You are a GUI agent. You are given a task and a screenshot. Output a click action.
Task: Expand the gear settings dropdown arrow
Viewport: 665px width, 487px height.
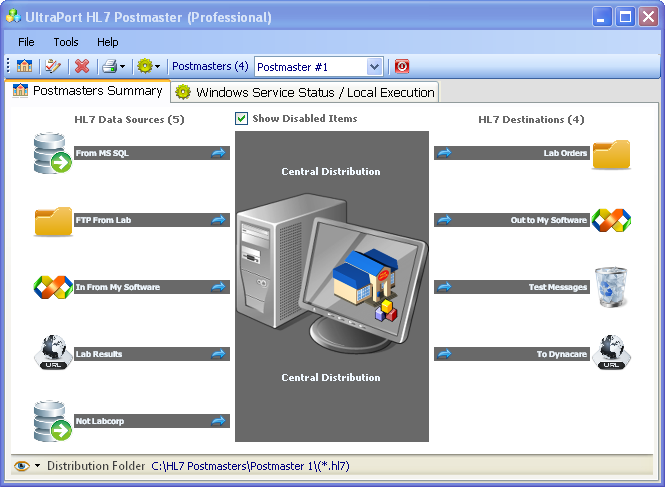point(158,67)
